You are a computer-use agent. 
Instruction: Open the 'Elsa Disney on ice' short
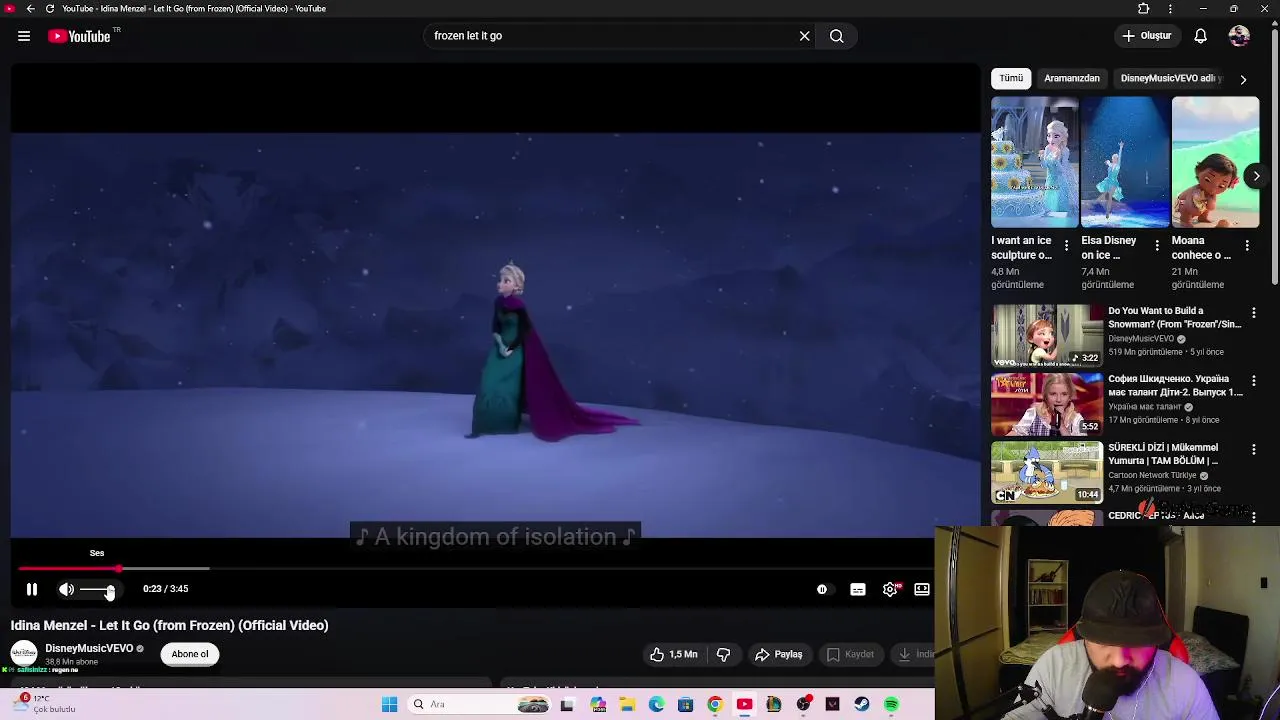[x=1125, y=162]
